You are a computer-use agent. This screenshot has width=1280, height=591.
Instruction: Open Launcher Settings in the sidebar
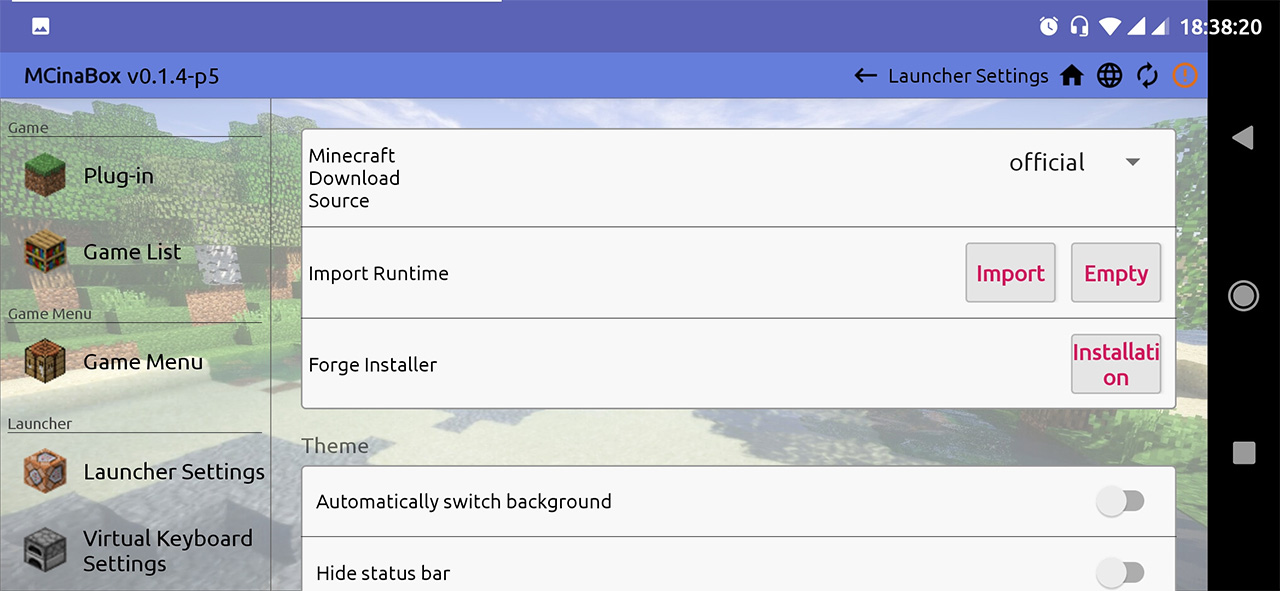pos(173,472)
